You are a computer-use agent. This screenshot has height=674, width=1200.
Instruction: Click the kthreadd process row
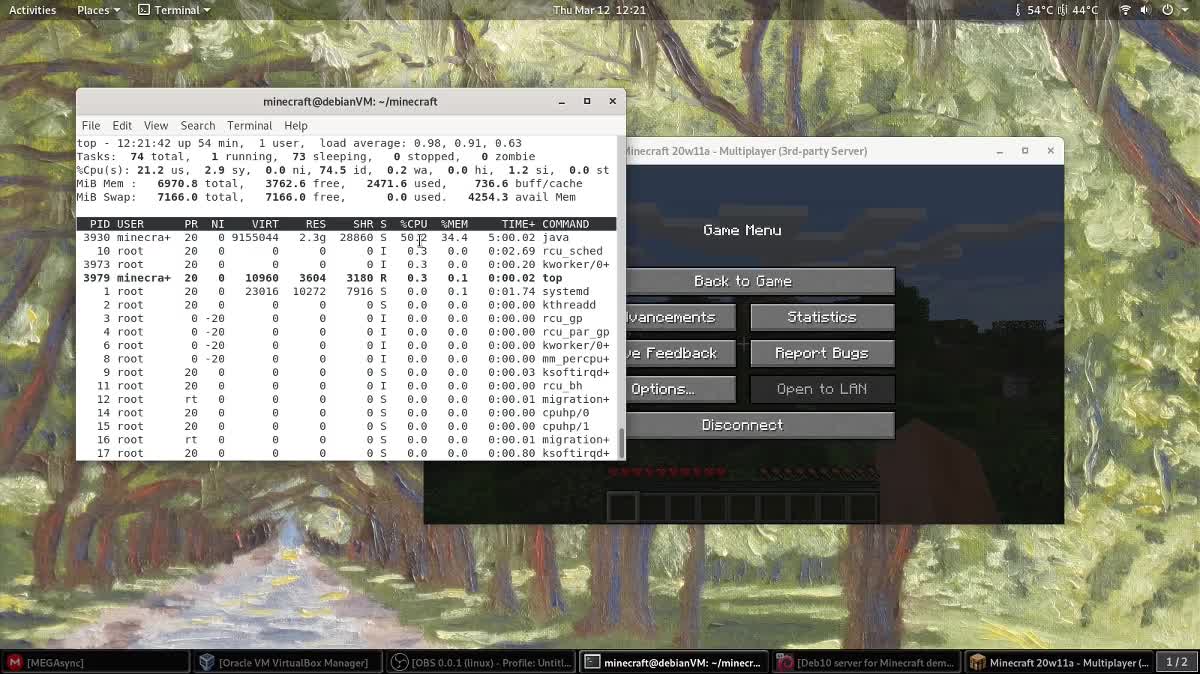tap(346, 305)
